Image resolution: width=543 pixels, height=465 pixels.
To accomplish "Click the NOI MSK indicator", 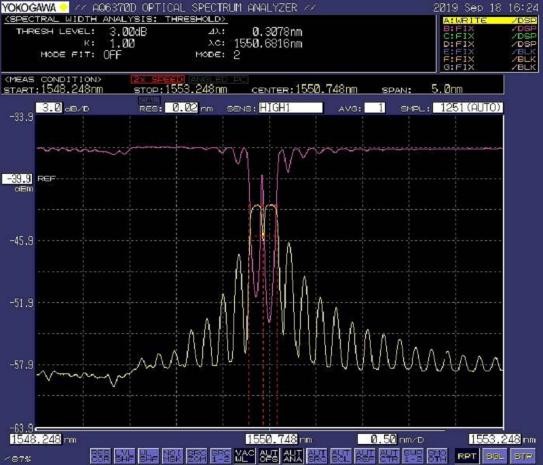I will [172, 456].
